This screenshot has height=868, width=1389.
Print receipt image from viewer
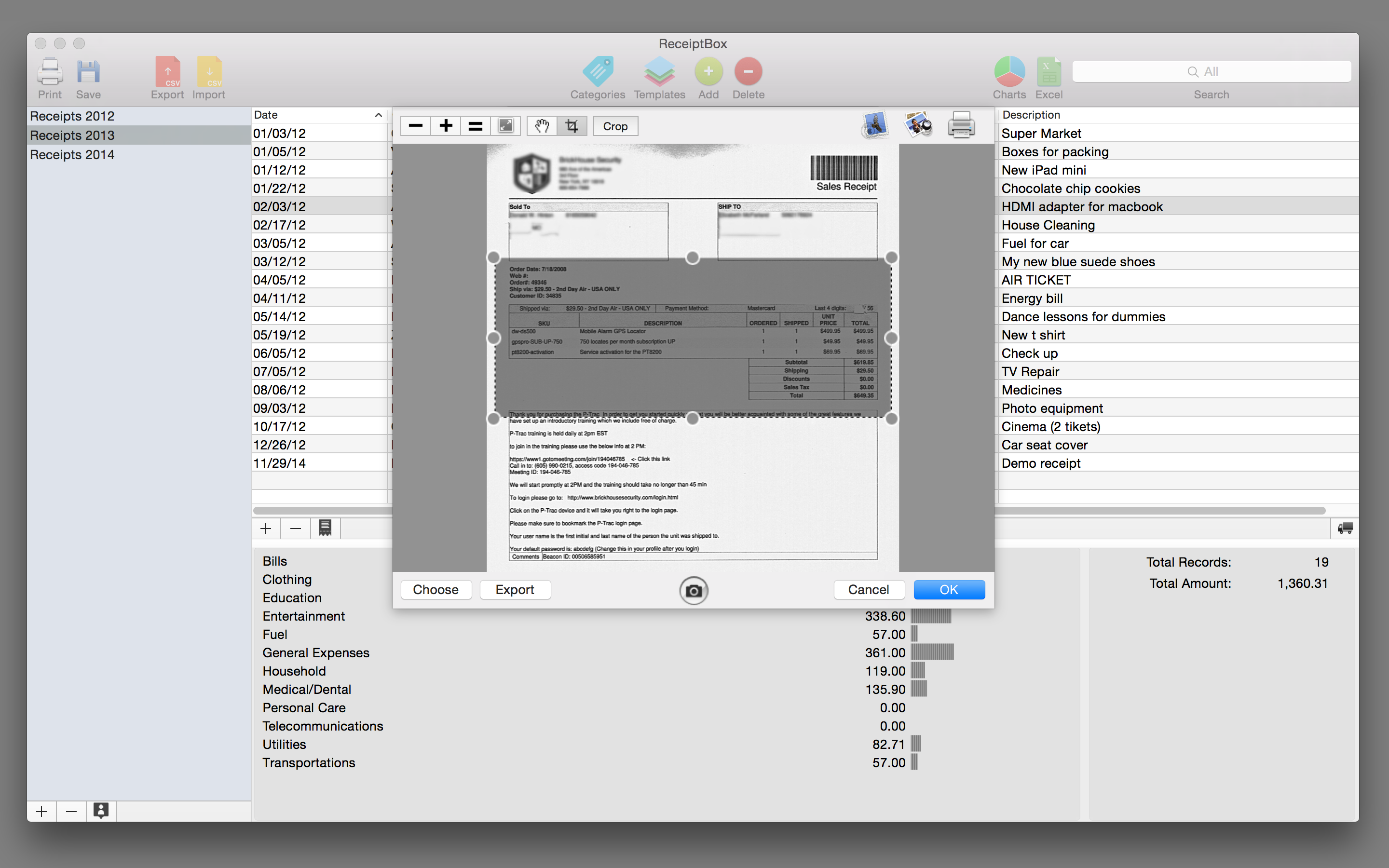tap(961, 124)
